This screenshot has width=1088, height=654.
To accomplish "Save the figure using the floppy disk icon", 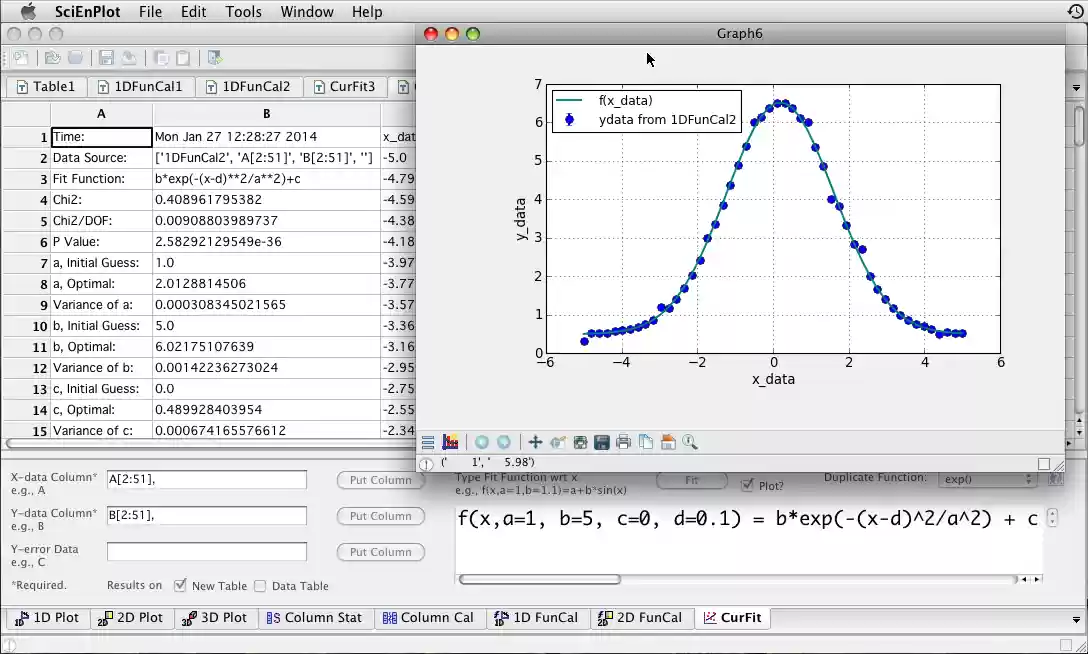I will 601,441.
